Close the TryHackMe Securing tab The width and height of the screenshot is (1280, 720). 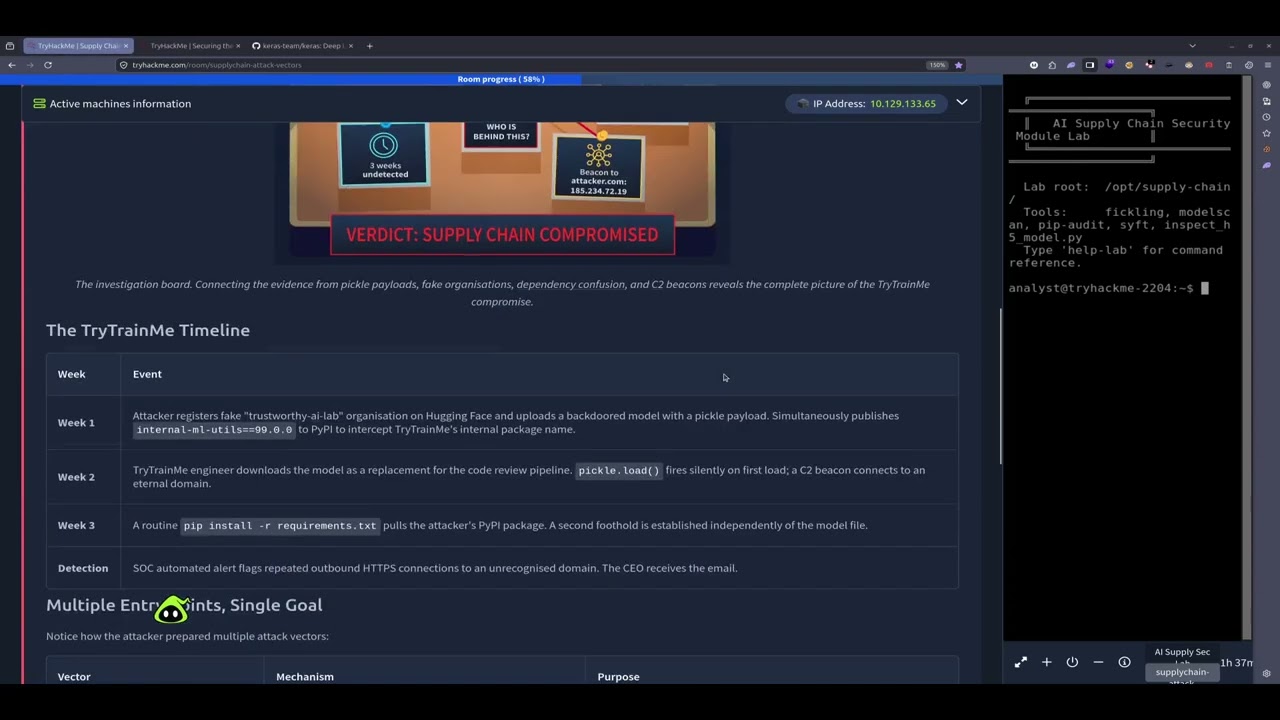(x=238, y=46)
